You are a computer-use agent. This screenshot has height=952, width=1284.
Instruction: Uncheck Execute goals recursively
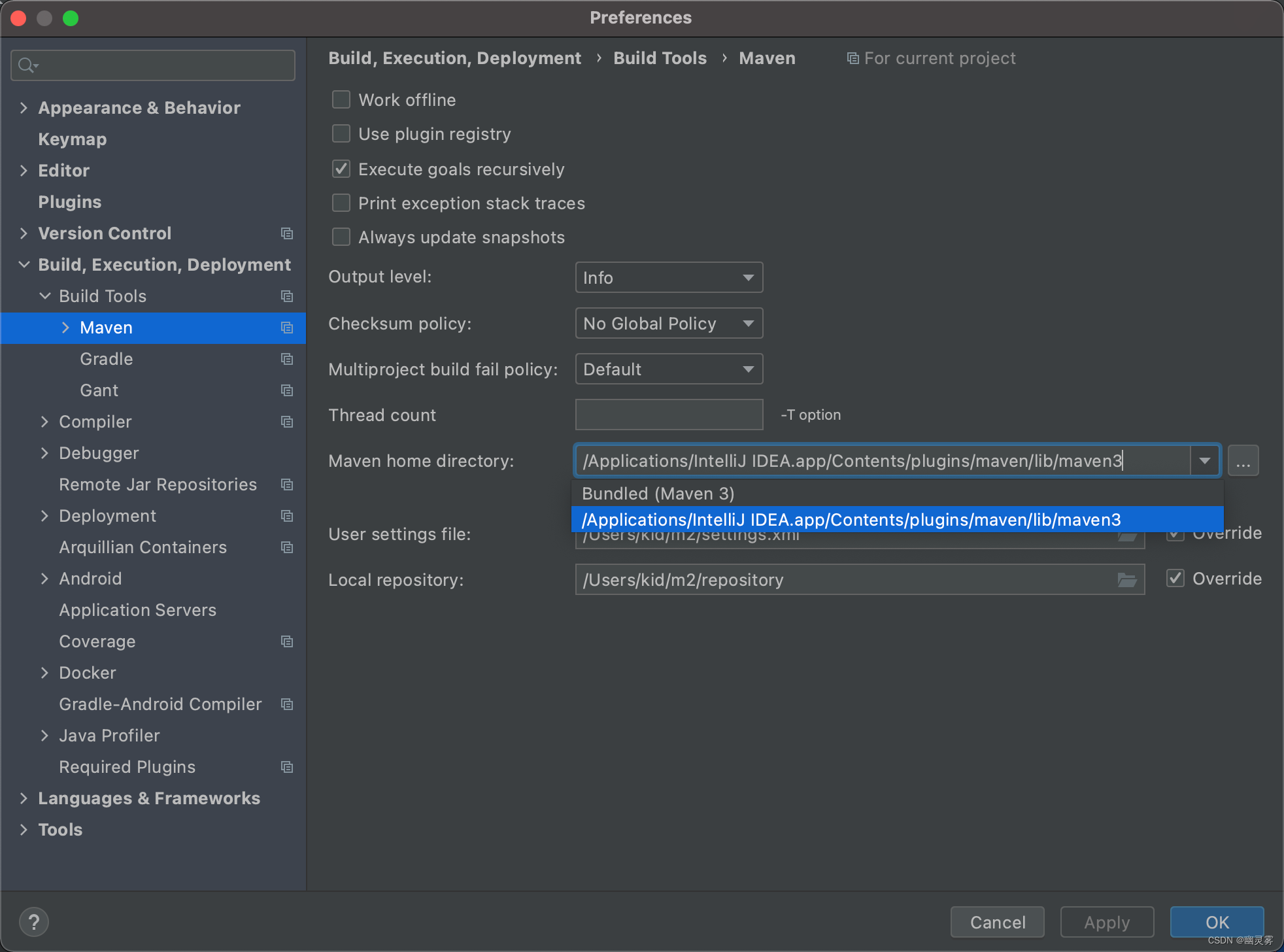pos(341,169)
